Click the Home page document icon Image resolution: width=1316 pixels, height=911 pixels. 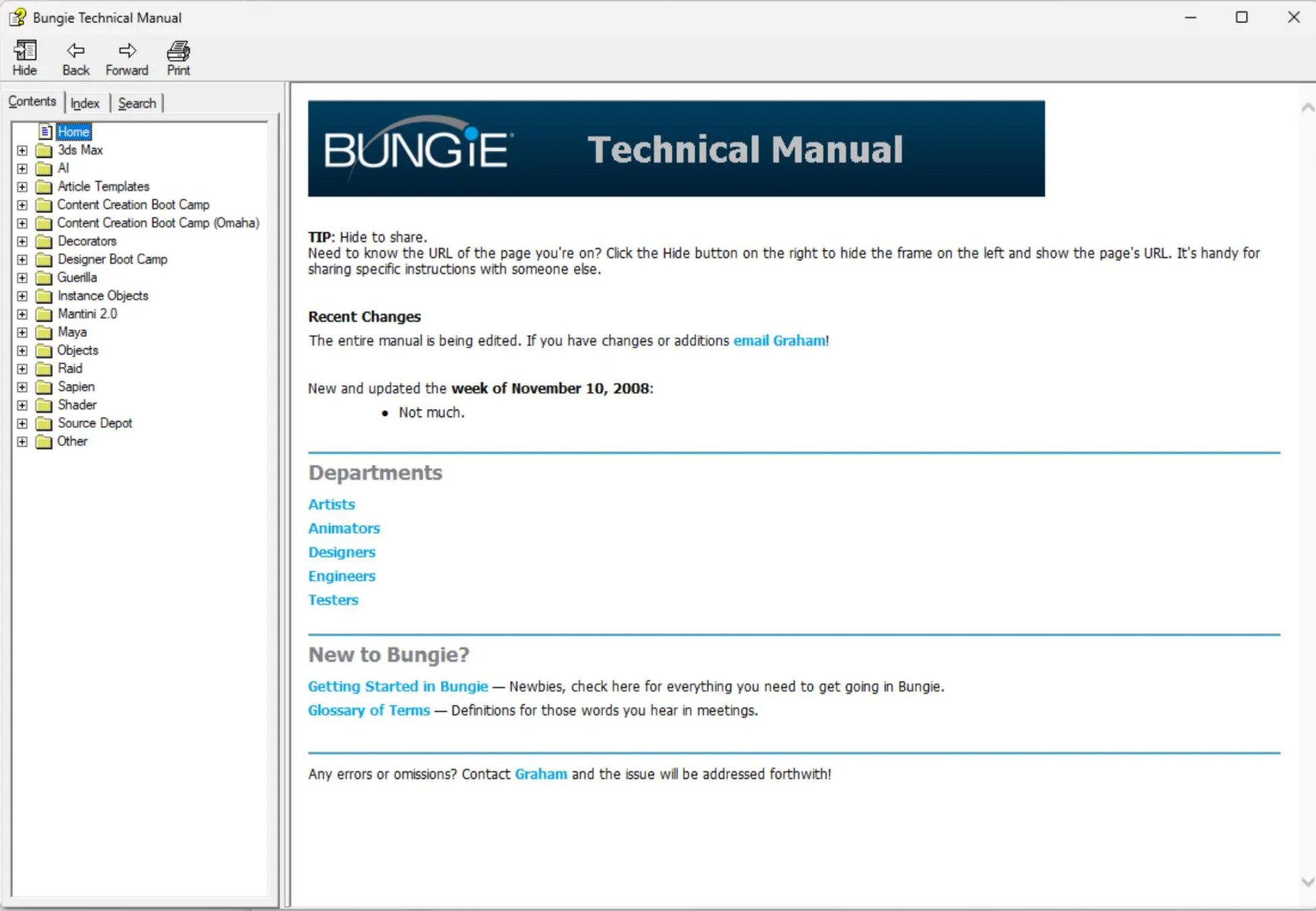(45, 132)
